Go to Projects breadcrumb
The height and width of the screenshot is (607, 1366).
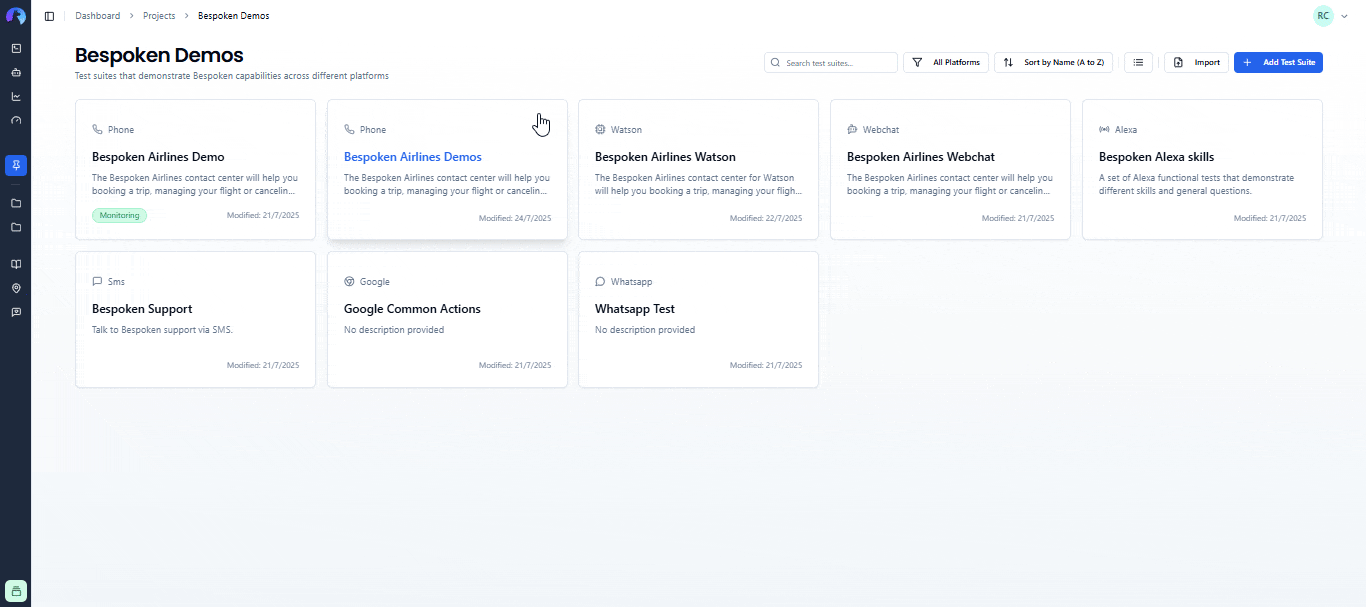point(159,16)
